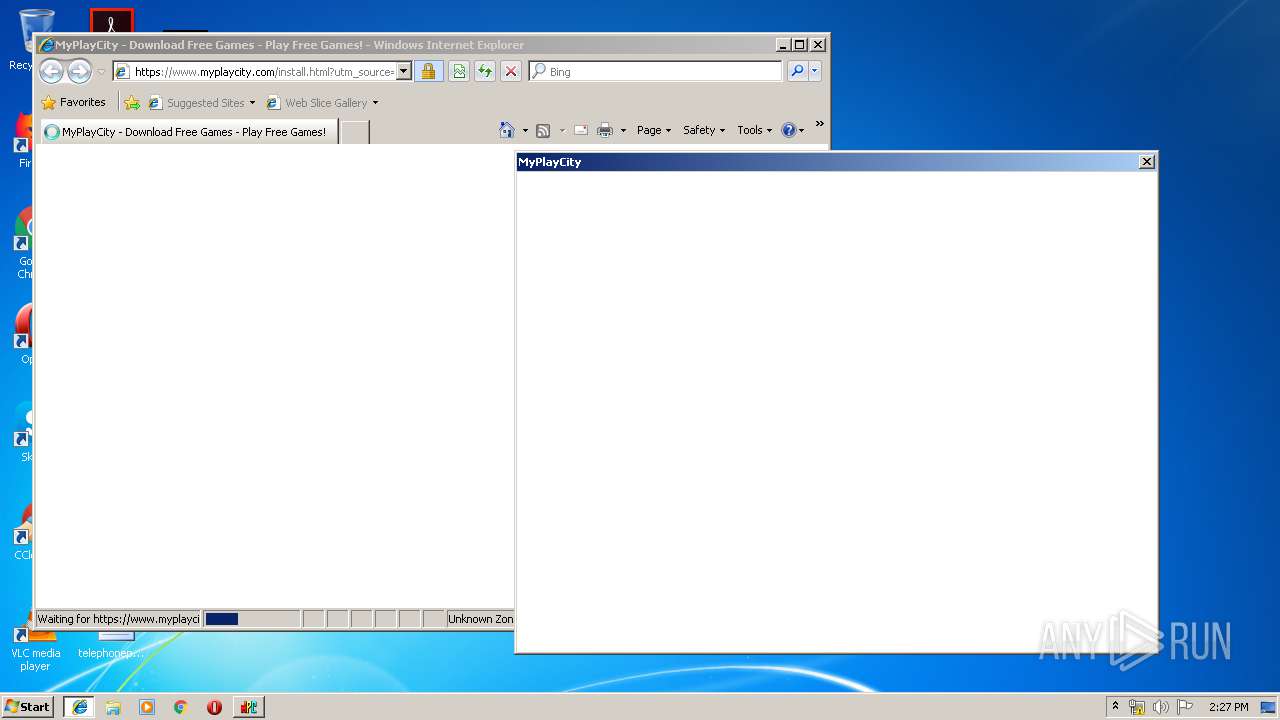Select the telephonep... desktop file icon
Image resolution: width=1280 pixels, height=720 pixels.
(110, 645)
